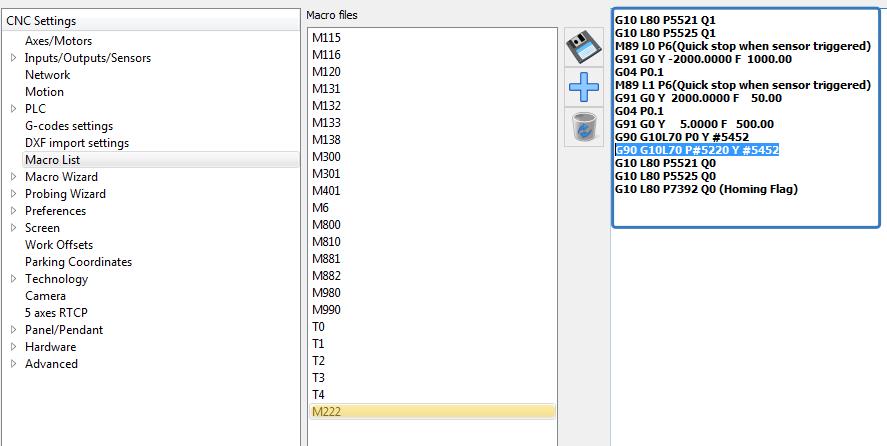Open 5 axes RTCP settings
The image size is (887, 446).
pyautogui.click(x=56, y=313)
